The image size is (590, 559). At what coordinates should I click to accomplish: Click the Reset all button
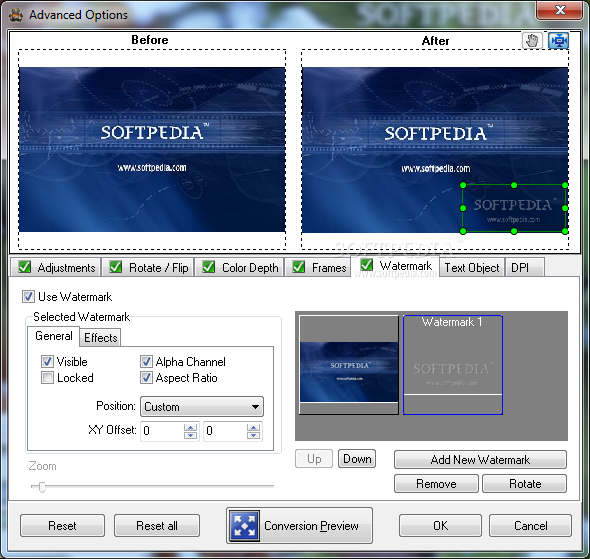tap(157, 526)
